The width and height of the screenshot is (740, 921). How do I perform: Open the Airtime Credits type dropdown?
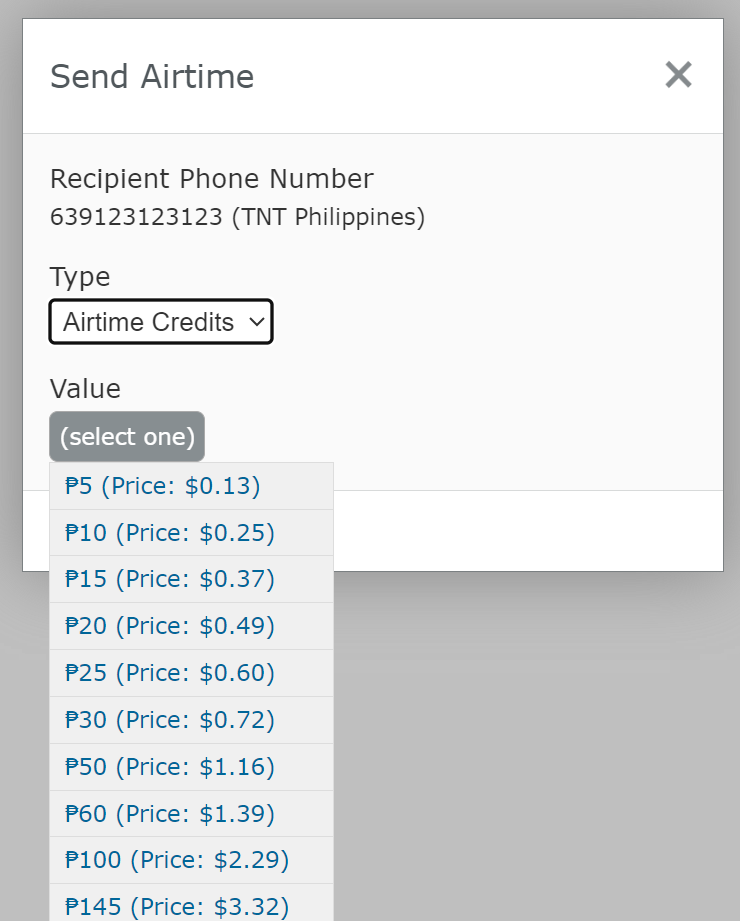tap(161, 322)
